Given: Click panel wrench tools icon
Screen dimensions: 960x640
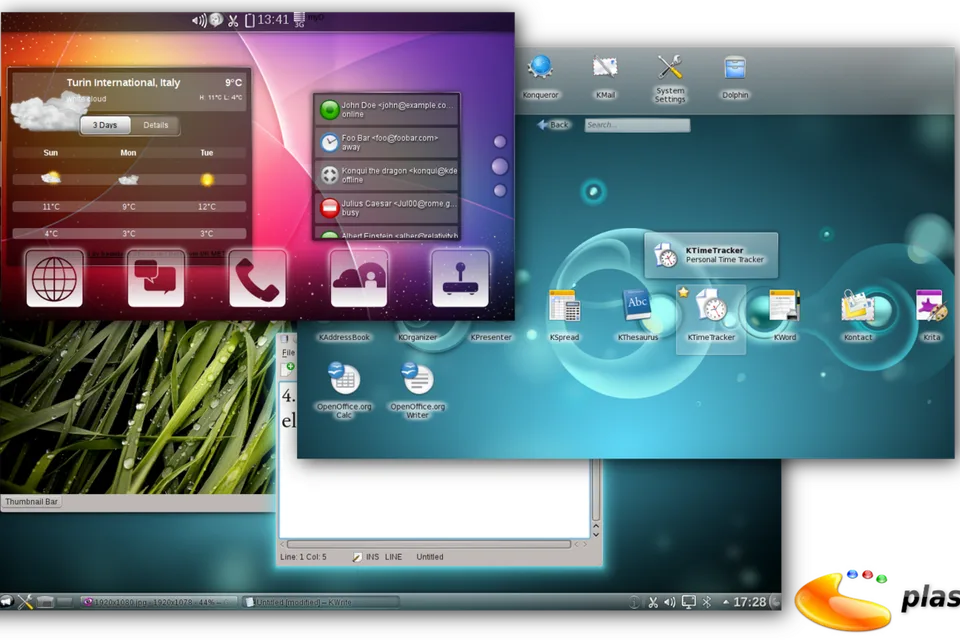Looking at the screenshot, I should pyautogui.click(x=25, y=602).
